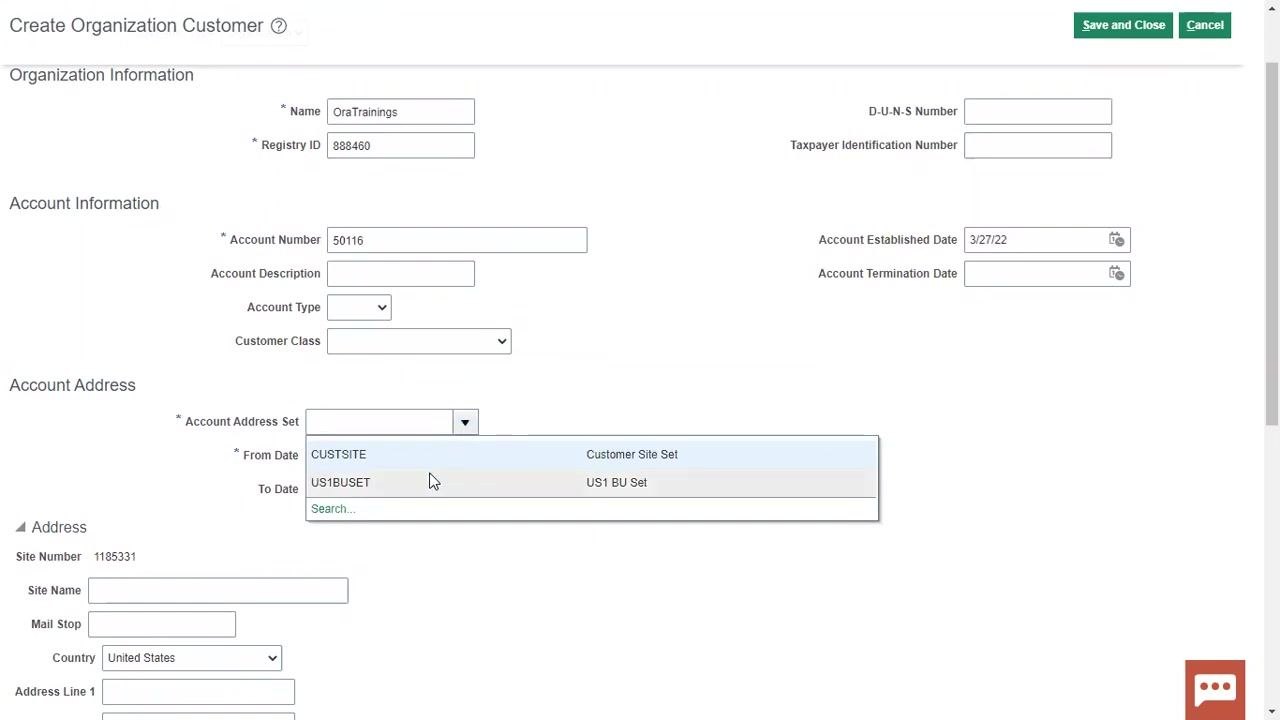Click Account Address Set text input
Image resolution: width=1280 pixels, height=720 pixels.
[x=379, y=422]
